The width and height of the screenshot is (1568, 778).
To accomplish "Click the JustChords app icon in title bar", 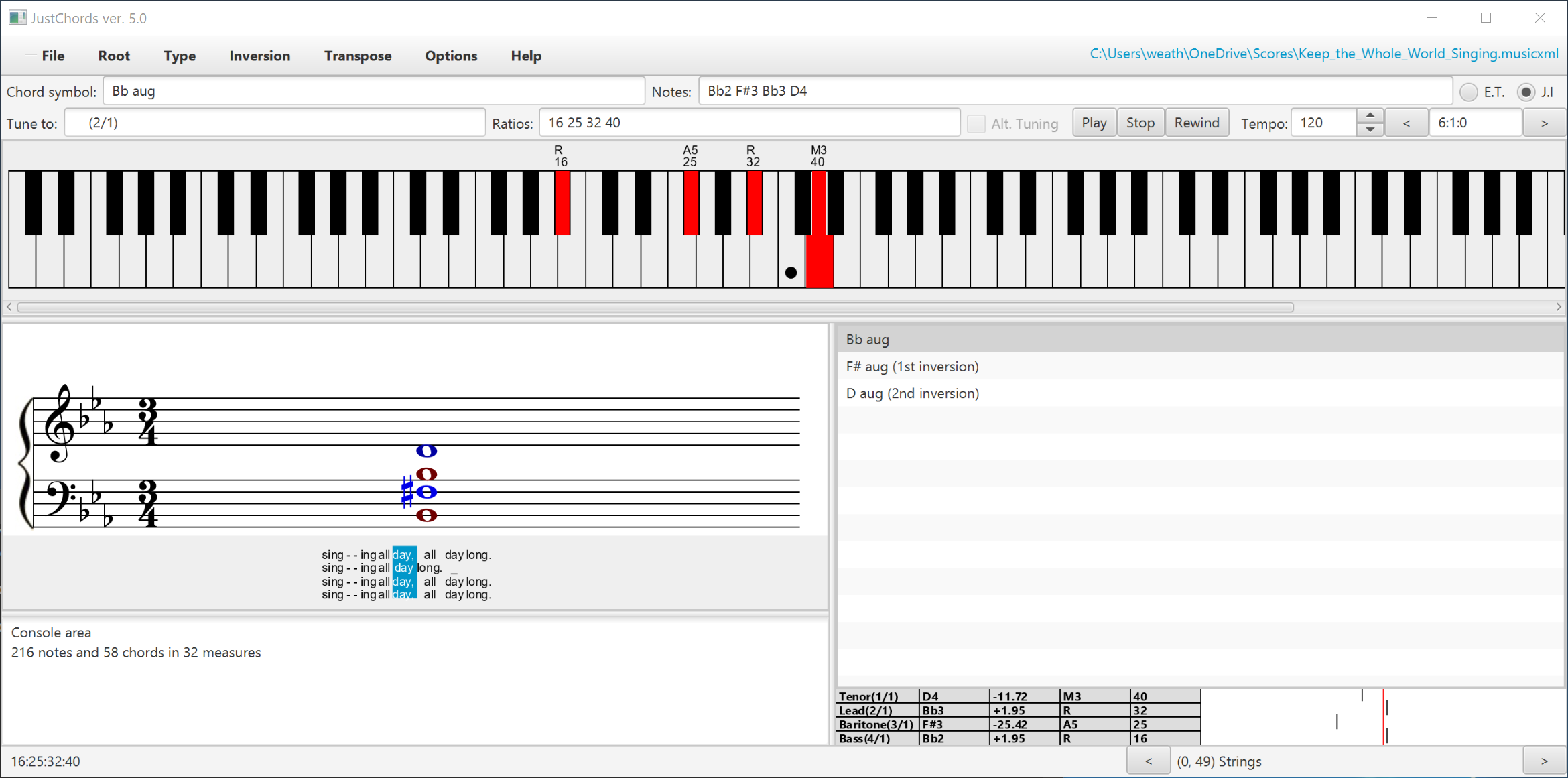I will [17, 18].
